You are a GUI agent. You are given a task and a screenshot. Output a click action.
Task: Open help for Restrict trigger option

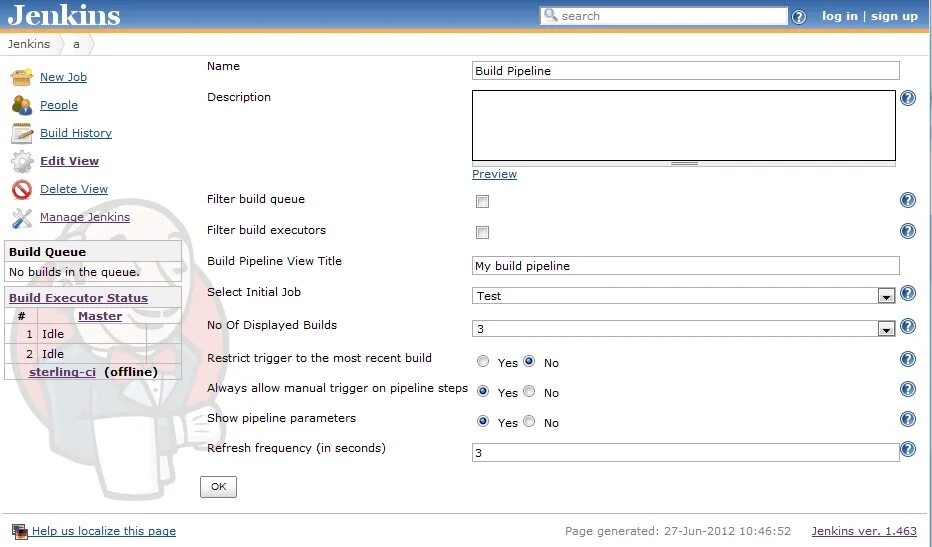[x=908, y=359]
